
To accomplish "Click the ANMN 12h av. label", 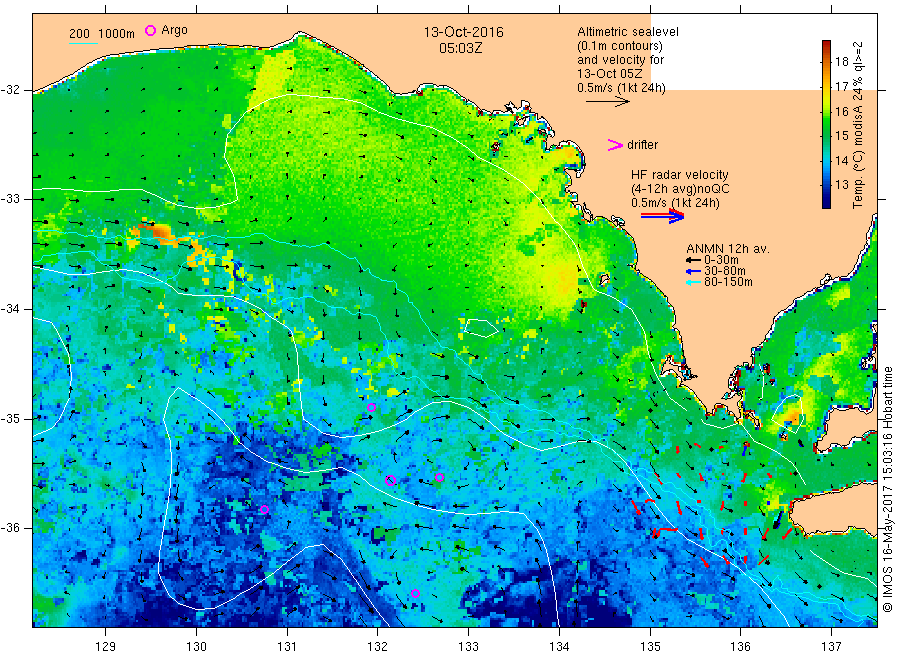I will (728, 249).
